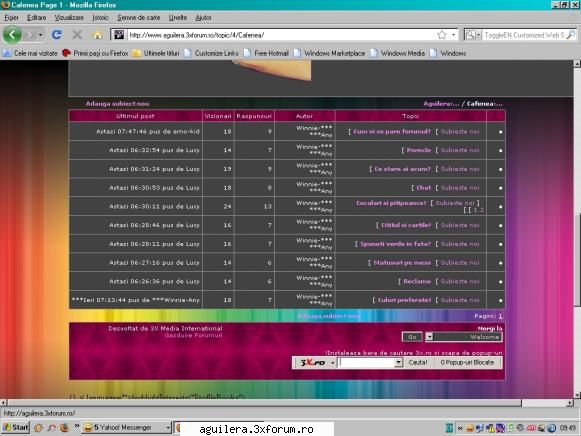Open the Vizualizare menu
581x436 pixels.
69,17
